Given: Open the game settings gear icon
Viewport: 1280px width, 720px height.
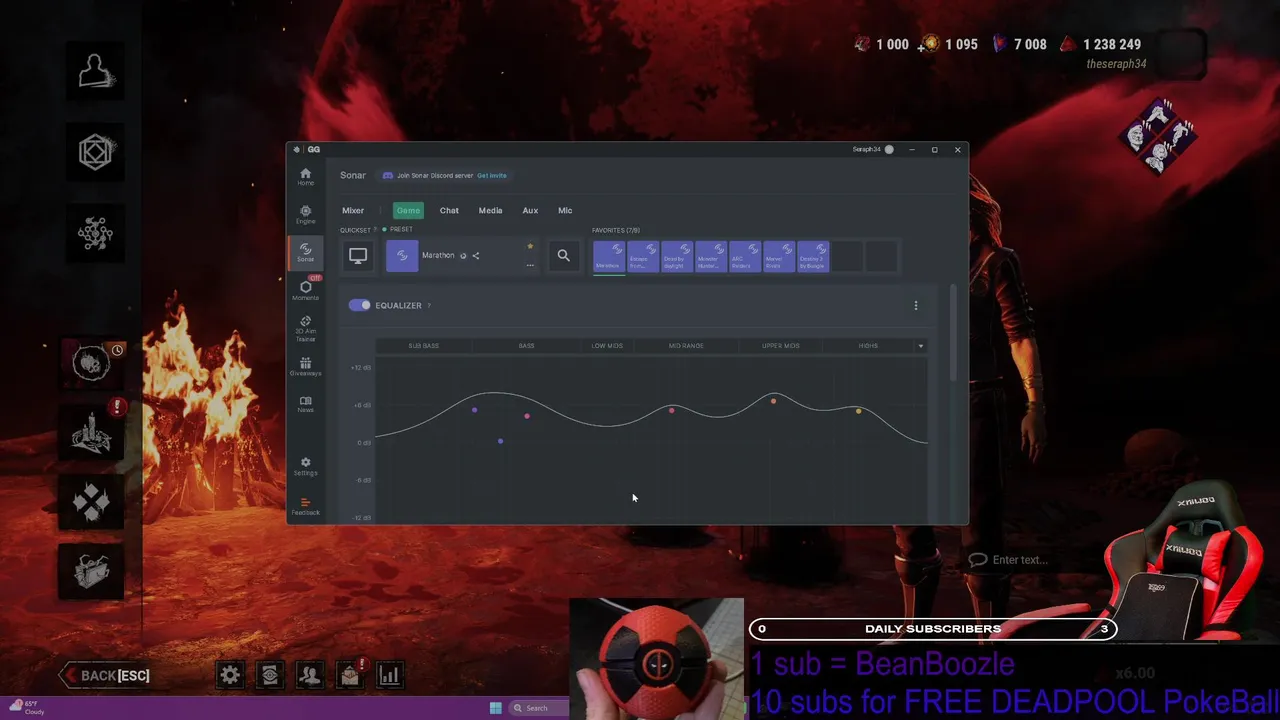Looking at the screenshot, I should [230, 675].
